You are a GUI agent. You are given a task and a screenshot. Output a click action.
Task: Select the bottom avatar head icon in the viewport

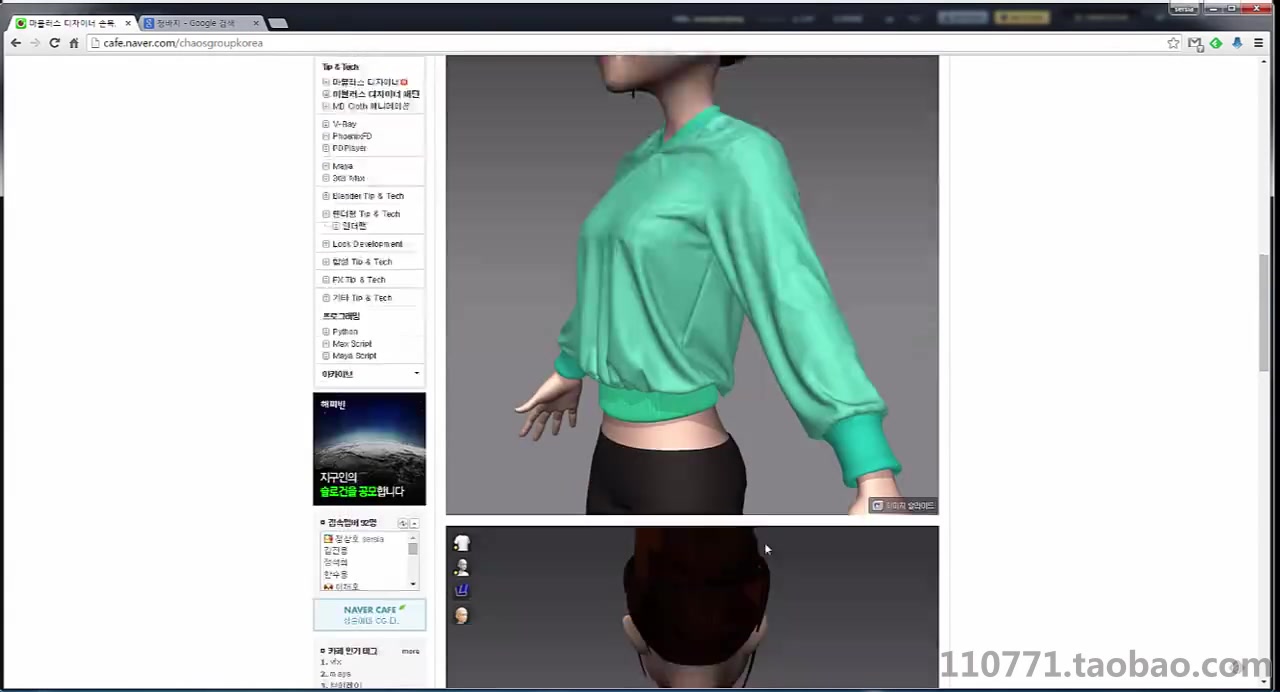(x=461, y=615)
